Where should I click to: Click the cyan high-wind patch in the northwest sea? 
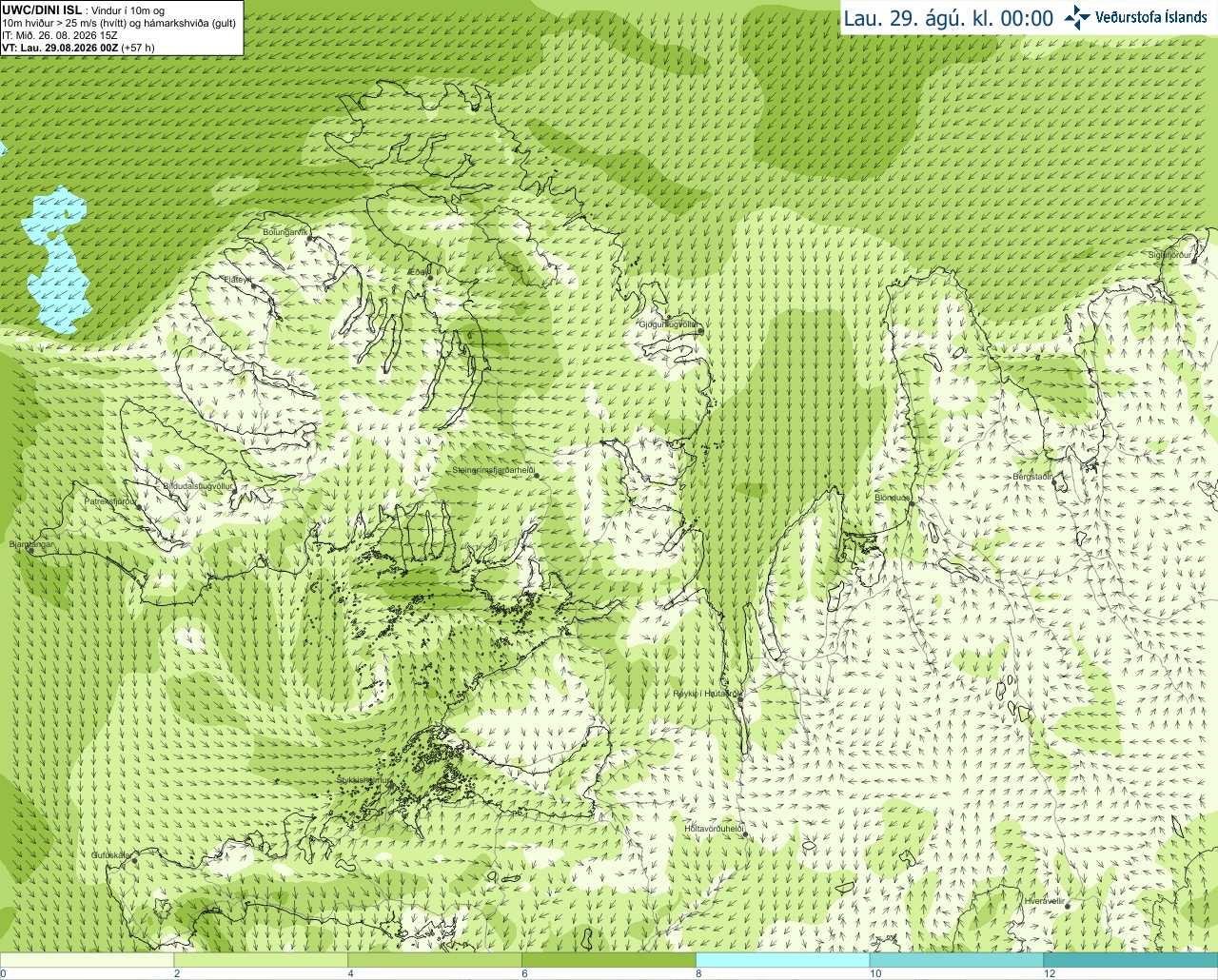59,260
